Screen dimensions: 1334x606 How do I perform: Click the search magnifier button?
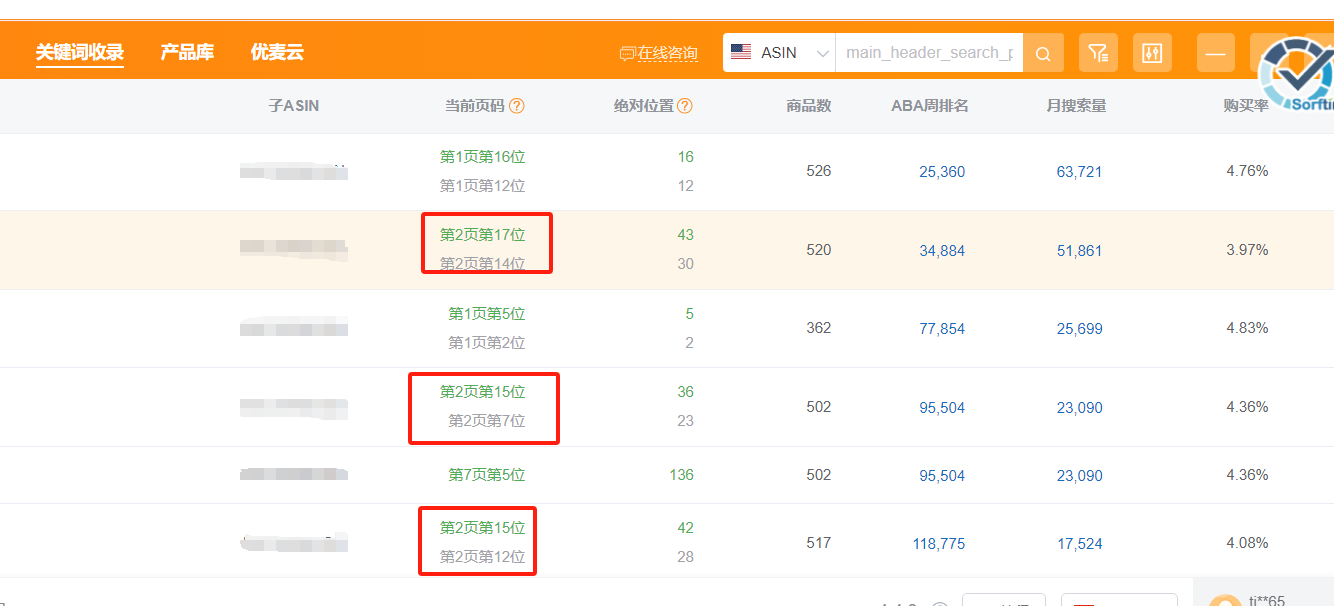(1043, 53)
